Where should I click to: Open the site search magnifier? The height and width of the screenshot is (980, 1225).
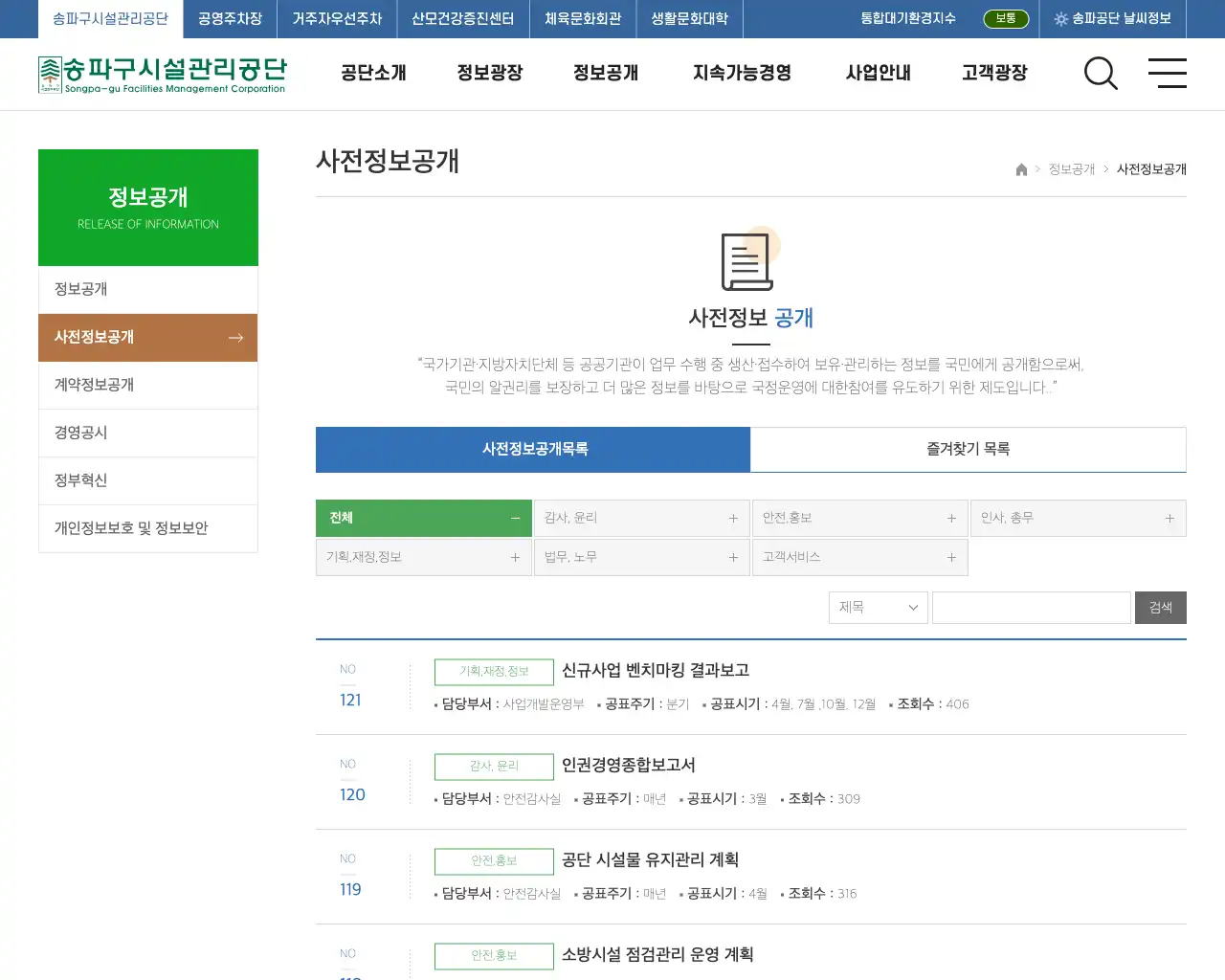point(1100,74)
